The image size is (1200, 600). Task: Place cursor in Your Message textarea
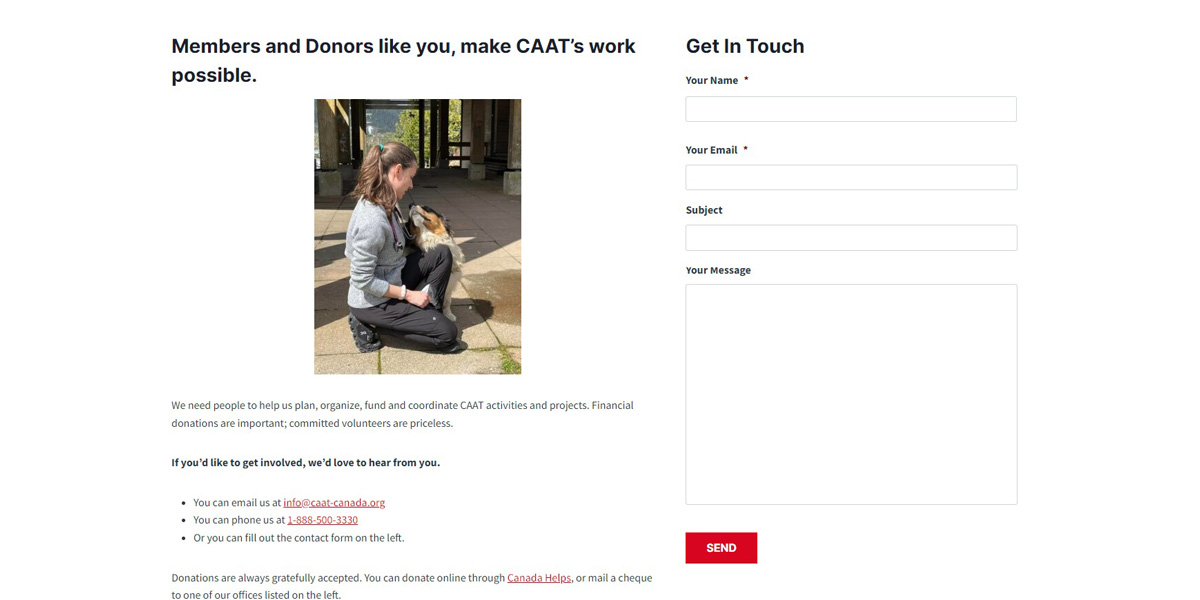(850, 394)
